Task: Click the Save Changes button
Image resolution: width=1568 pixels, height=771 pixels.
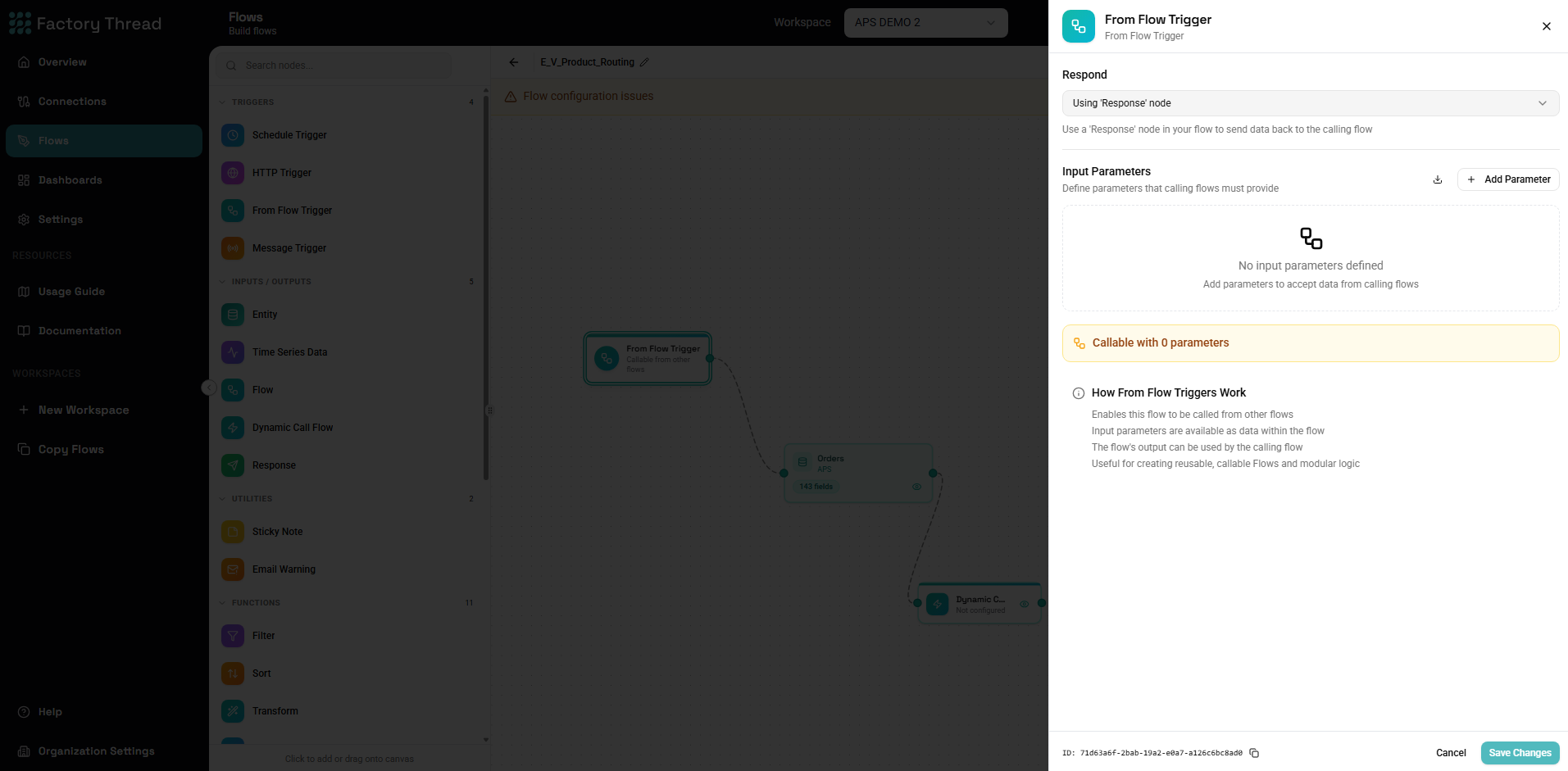Action: click(x=1520, y=753)
